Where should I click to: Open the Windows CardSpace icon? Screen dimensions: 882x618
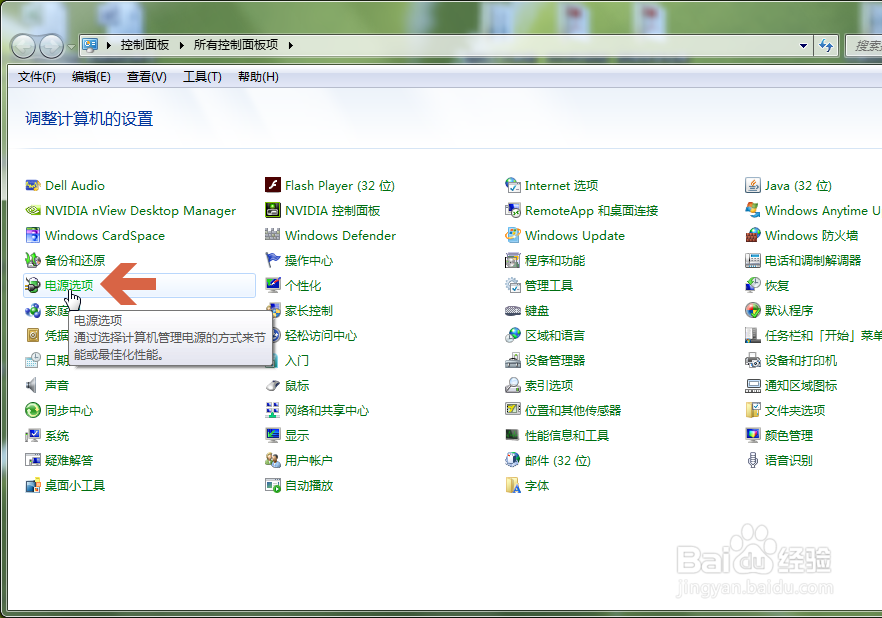[33, 235]
